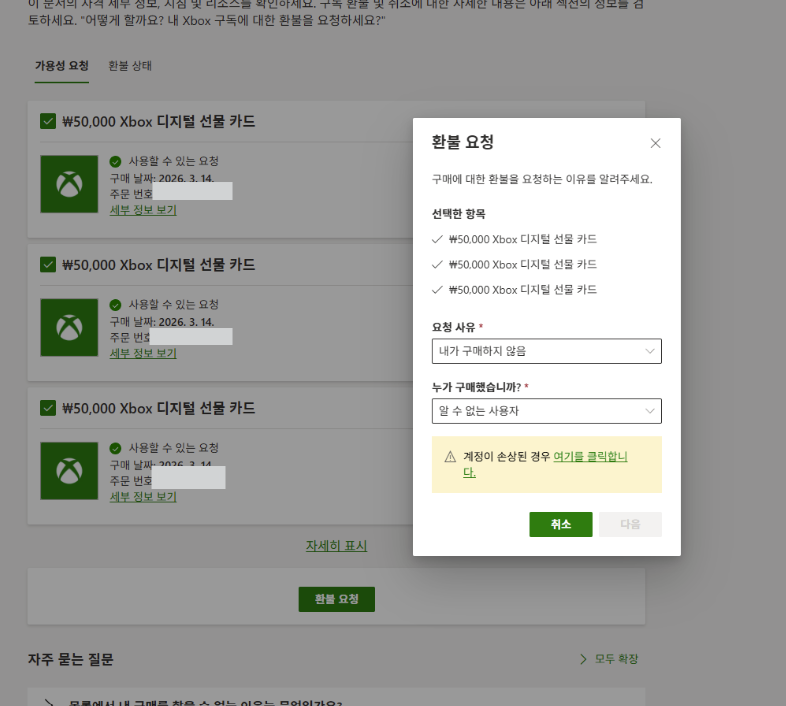Viewport: 786px width, 706px height.
Task: Click the second card's Xbox logo thumbnail
Action: (69, 327)
